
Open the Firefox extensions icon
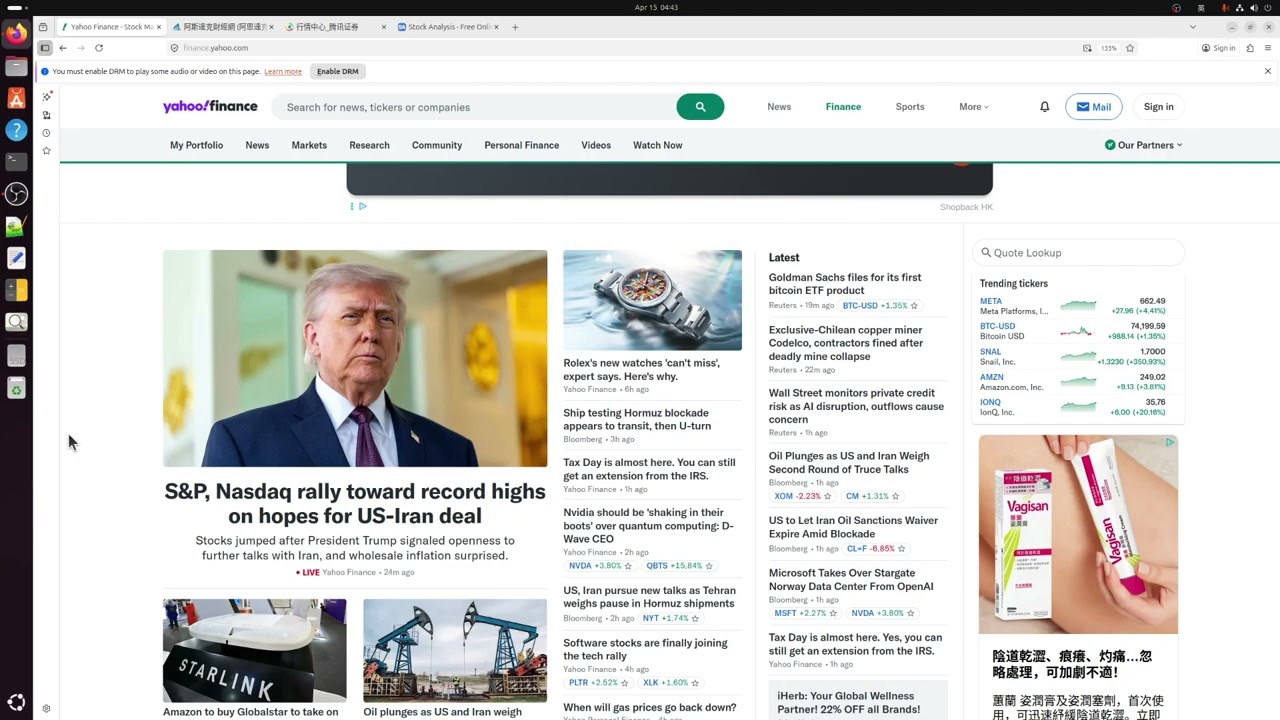pyautogui.click(x=1250, y=48)
